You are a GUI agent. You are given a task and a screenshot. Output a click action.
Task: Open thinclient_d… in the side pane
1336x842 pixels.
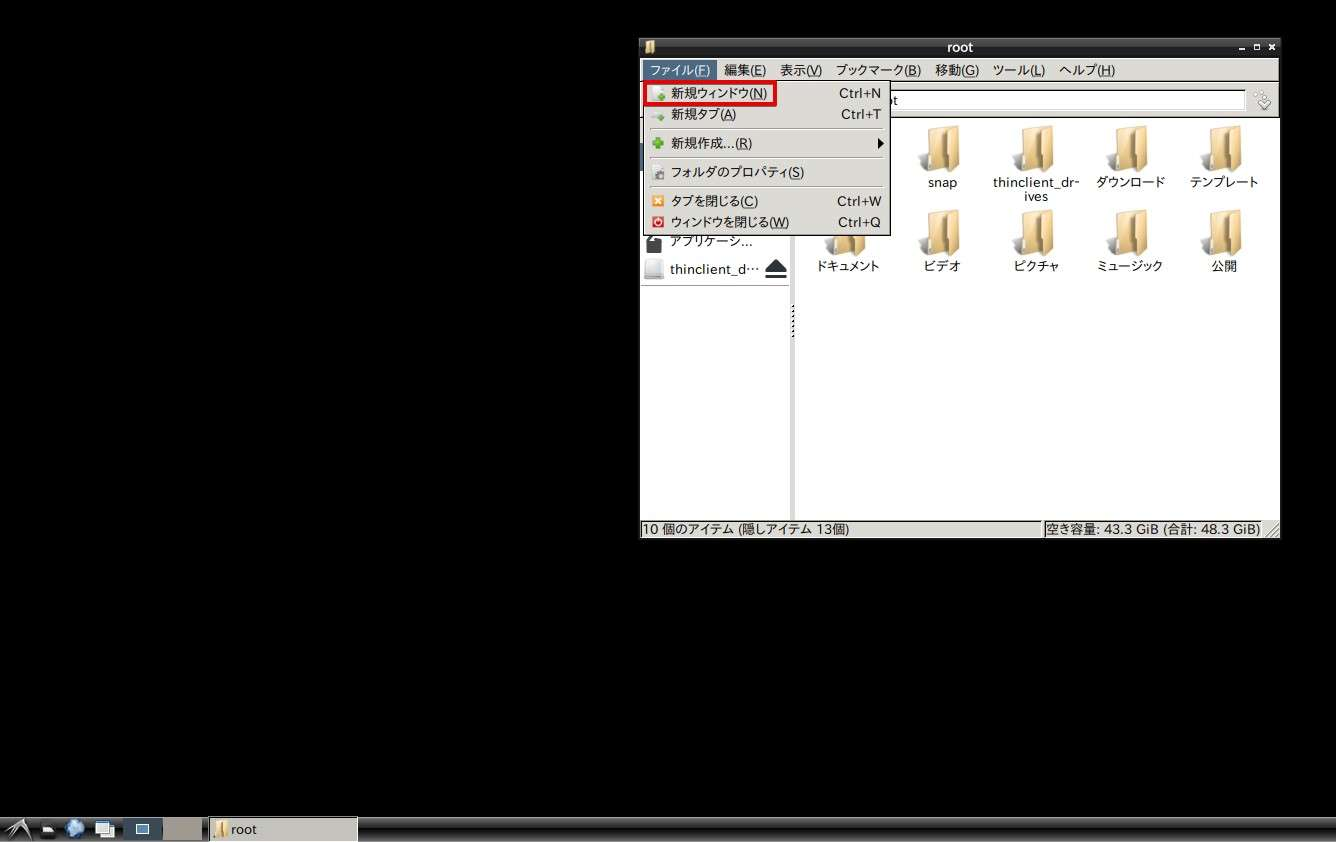click(714, 269)
